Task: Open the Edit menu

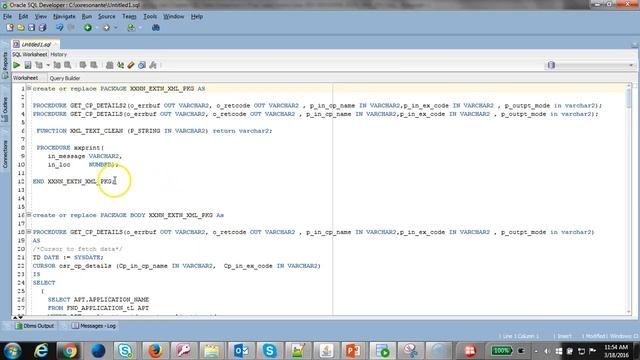Action: tap(23, 17)
